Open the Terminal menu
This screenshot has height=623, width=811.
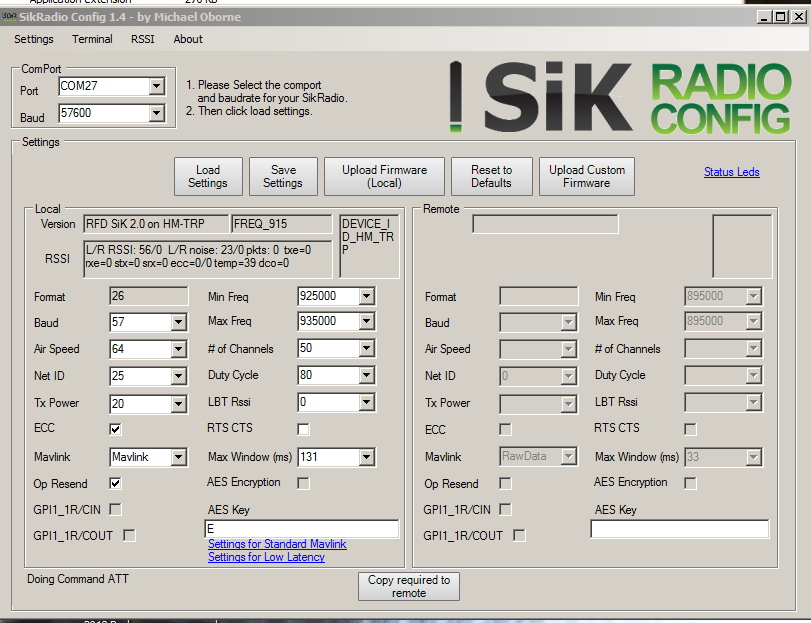(92, 39)
